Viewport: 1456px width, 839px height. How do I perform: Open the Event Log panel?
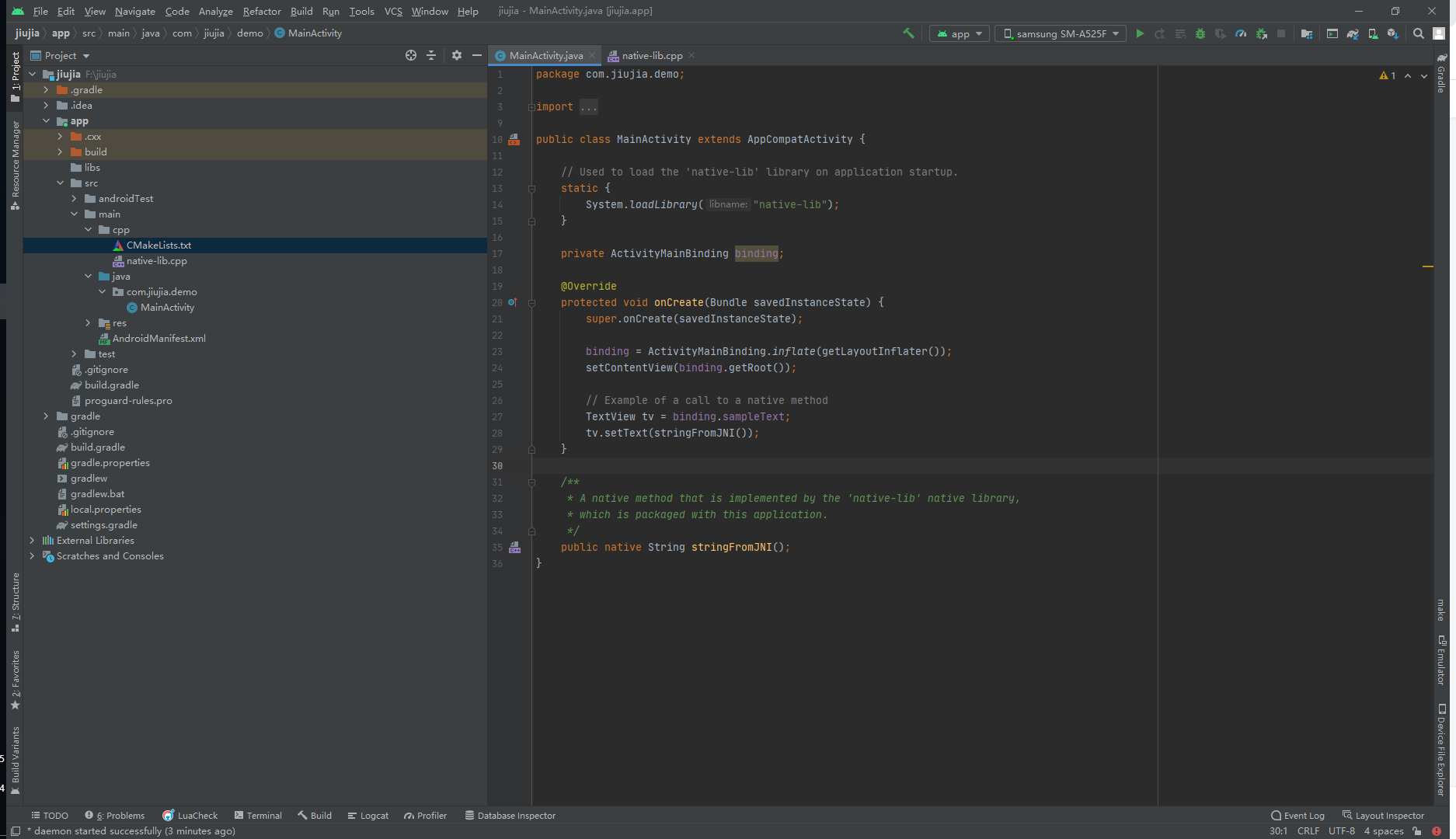coord(1298,816)
